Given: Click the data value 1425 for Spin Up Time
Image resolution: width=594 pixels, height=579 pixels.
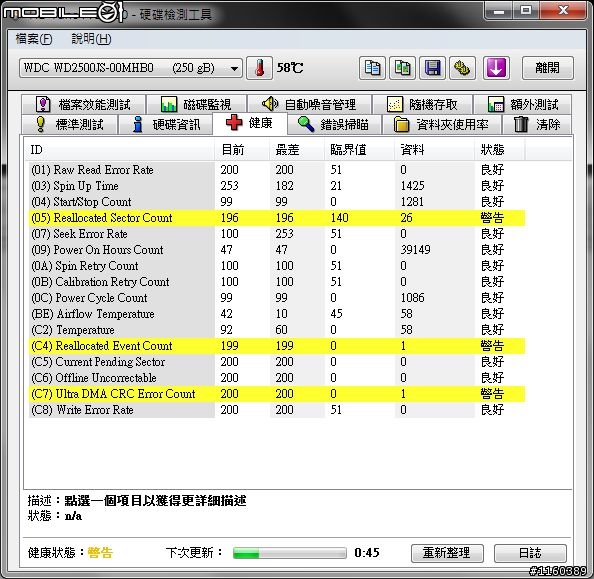Looking at the screenshot, I should pyautogui.click(x=413, y=186).
